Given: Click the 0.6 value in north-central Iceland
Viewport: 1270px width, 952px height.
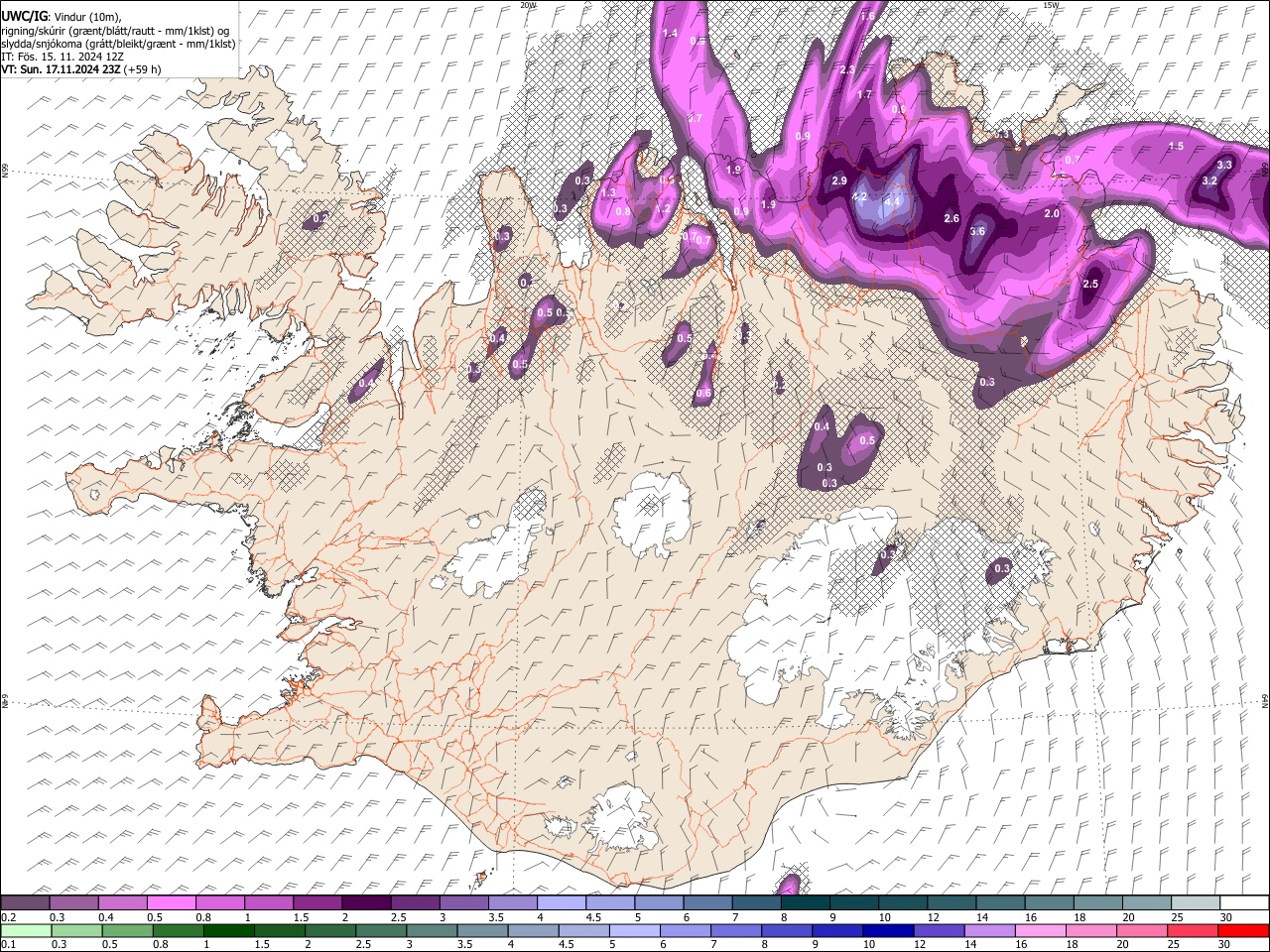Looking at the screenshot, I should [703, 393].
